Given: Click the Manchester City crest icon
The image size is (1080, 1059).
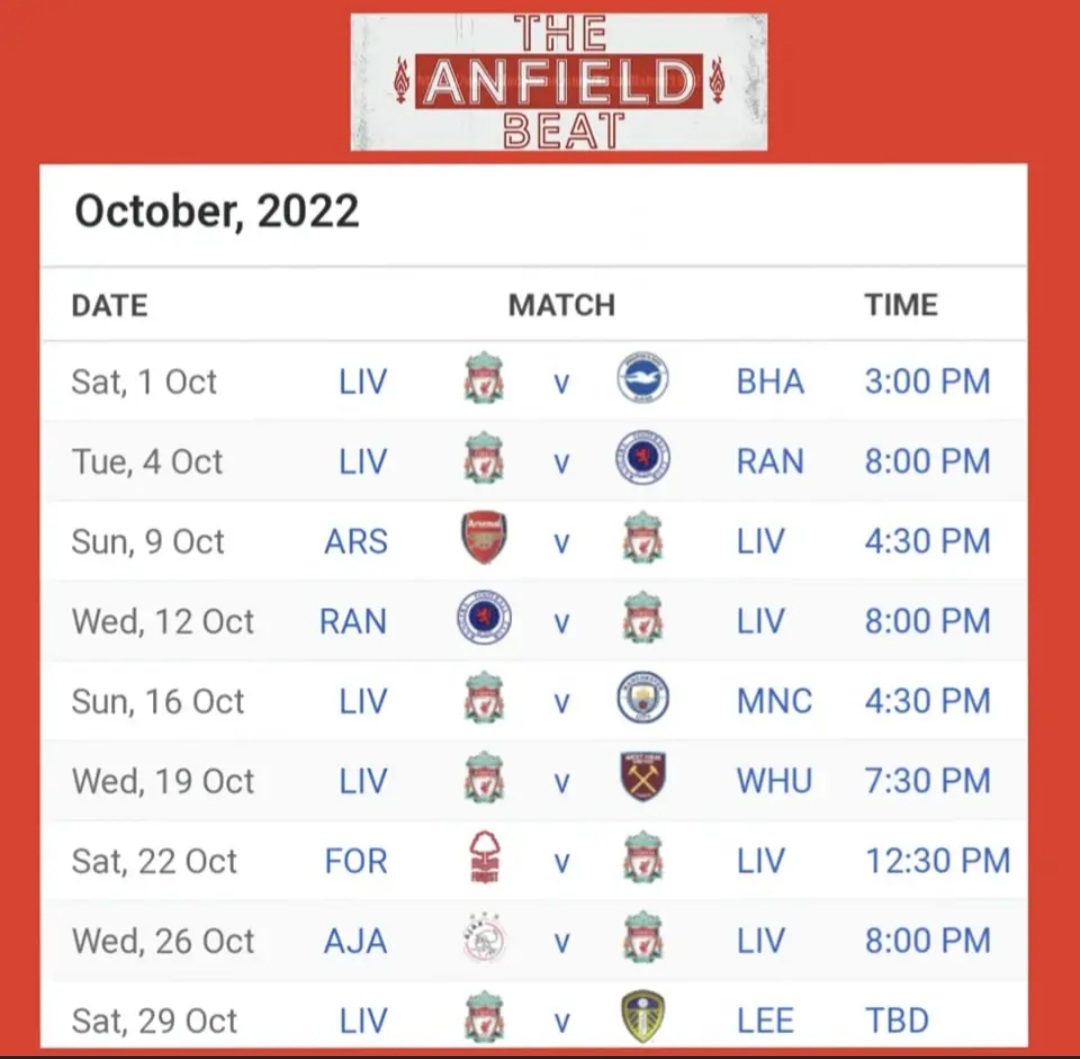Looking at the screenshot, I should pos(642,699).
